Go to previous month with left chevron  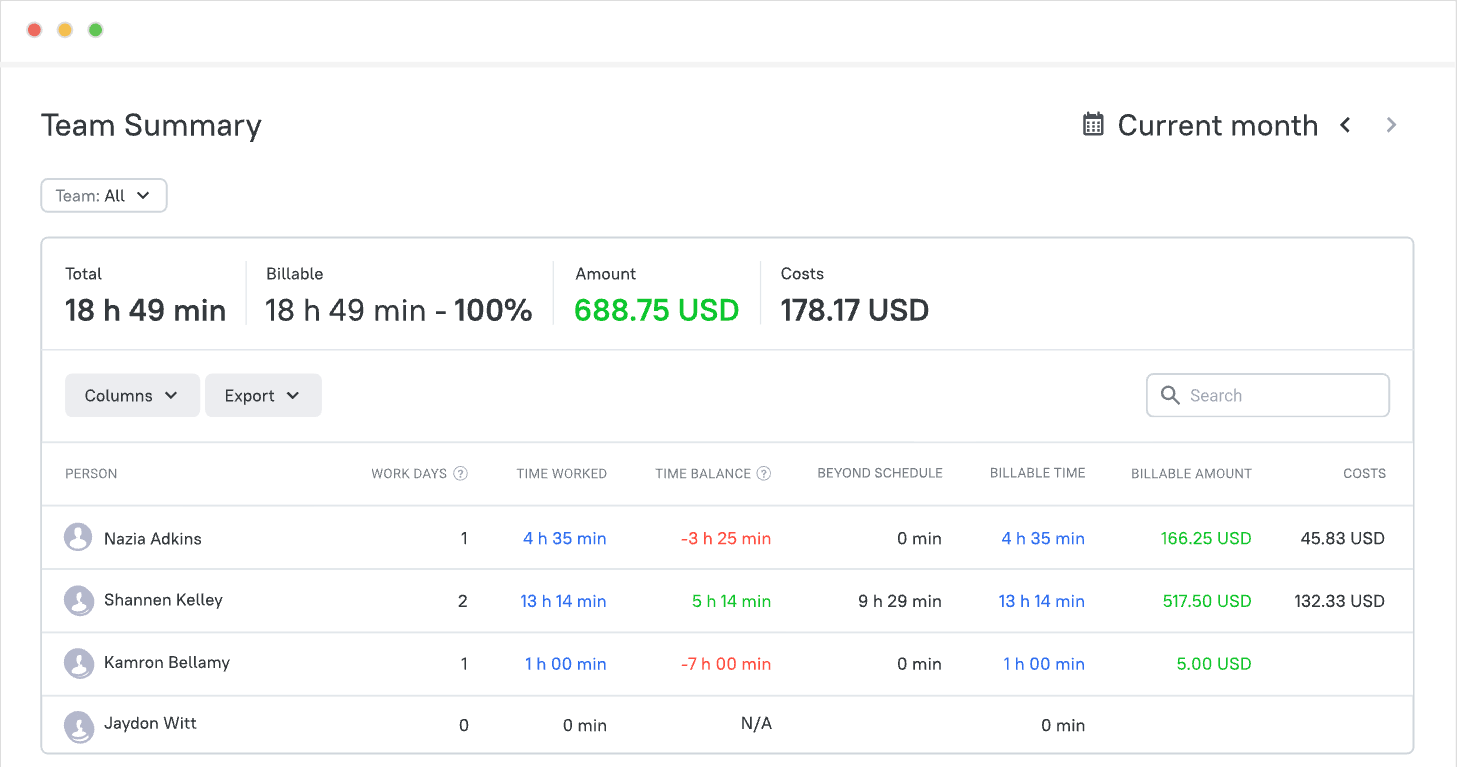point(1346,125)
